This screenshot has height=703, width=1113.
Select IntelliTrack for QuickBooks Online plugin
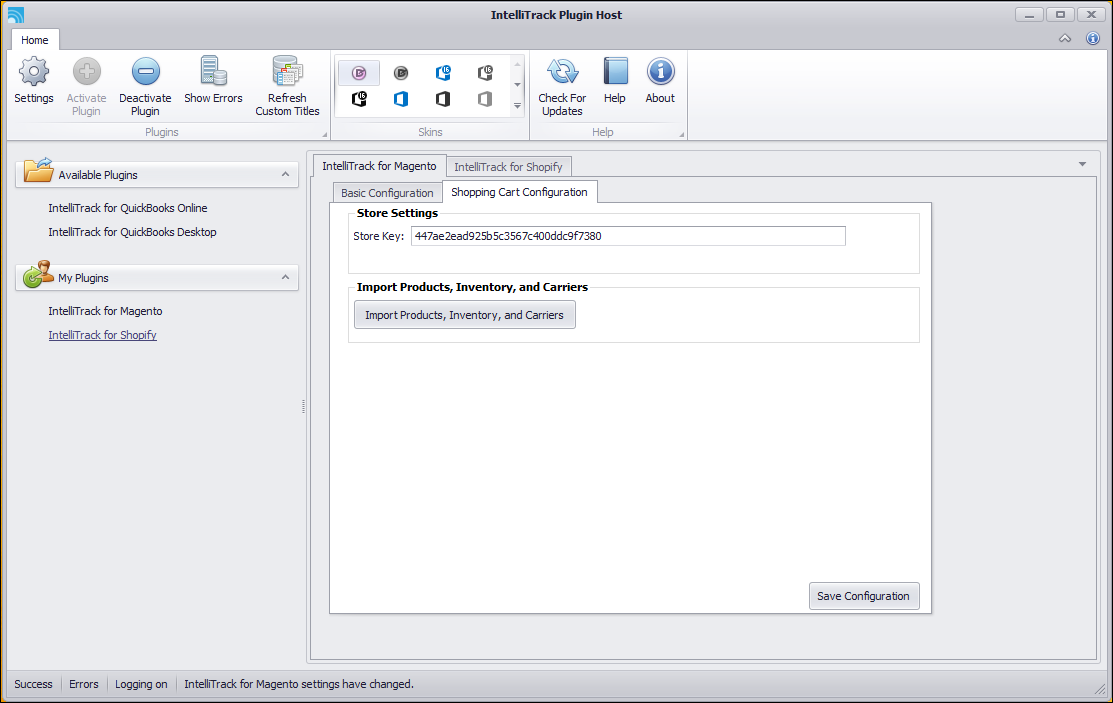128,207
